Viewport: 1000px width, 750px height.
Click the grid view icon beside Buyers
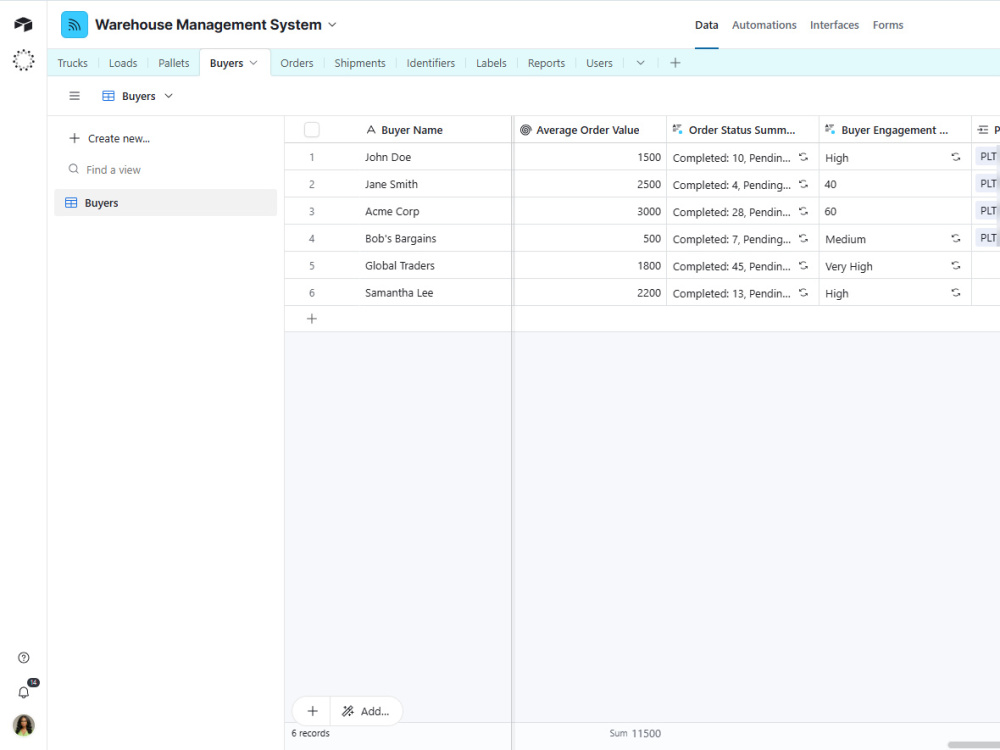coord(108,96)
